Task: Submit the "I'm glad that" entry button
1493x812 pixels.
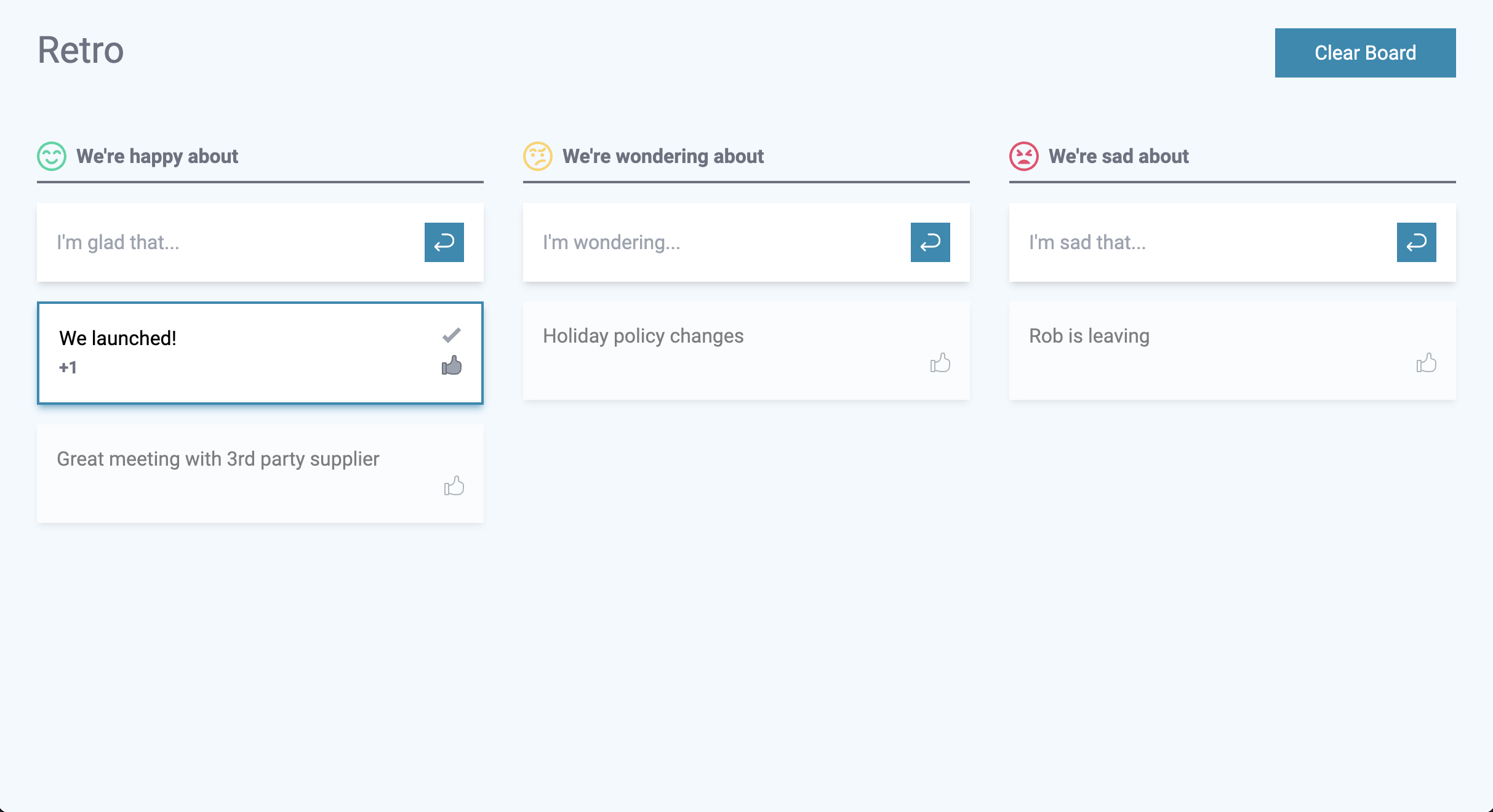Action: tap(444, 242)
